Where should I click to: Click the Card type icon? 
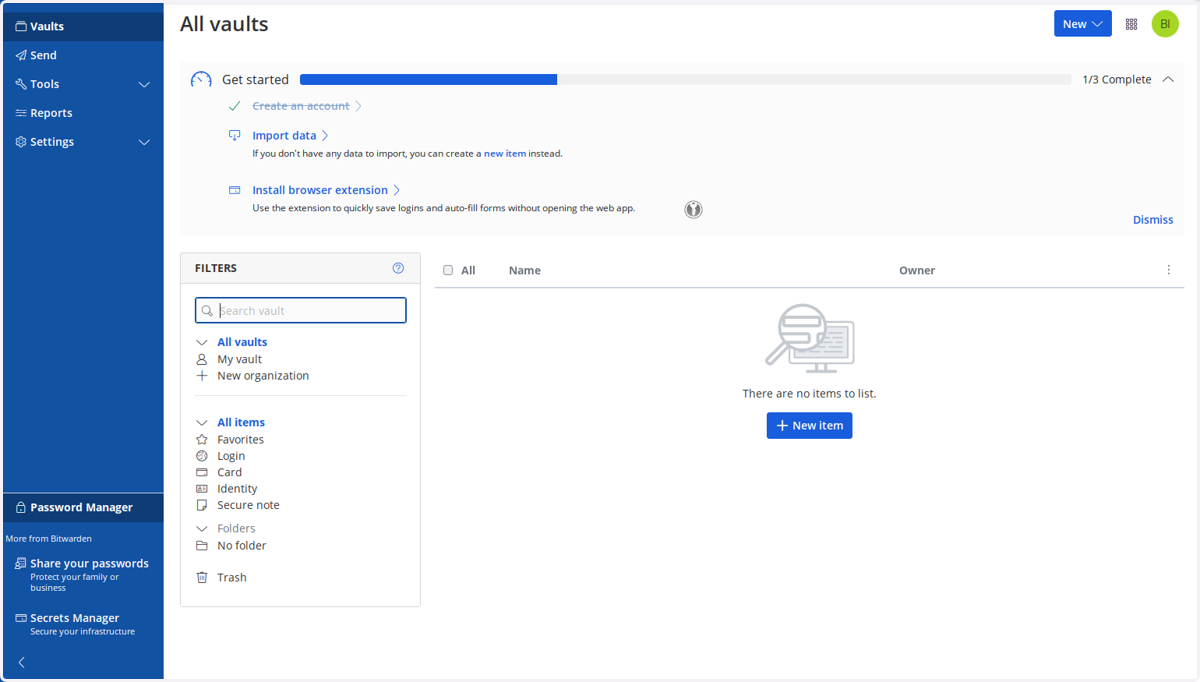click(202, 472)
